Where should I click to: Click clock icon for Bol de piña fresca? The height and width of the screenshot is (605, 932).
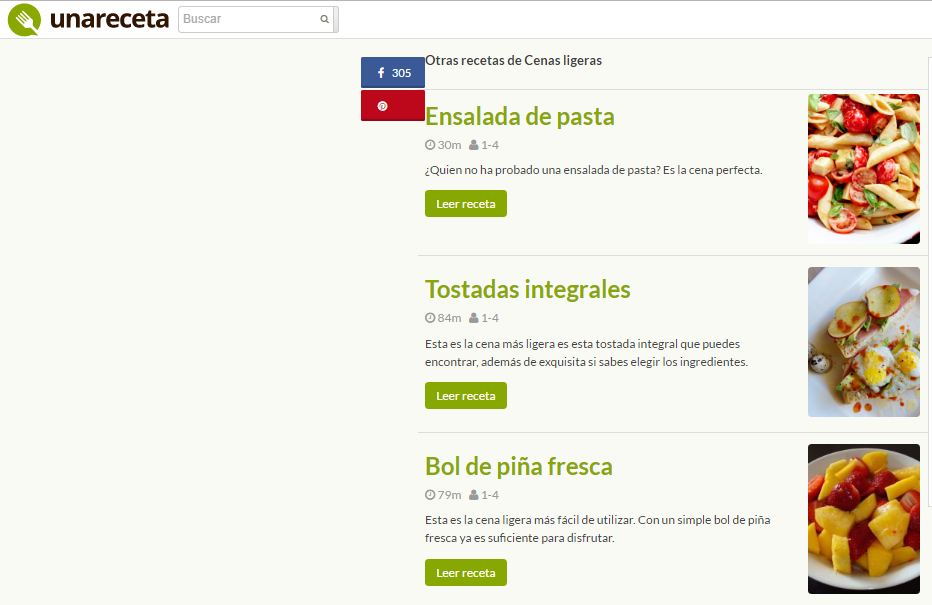click(x=430, y=495)
